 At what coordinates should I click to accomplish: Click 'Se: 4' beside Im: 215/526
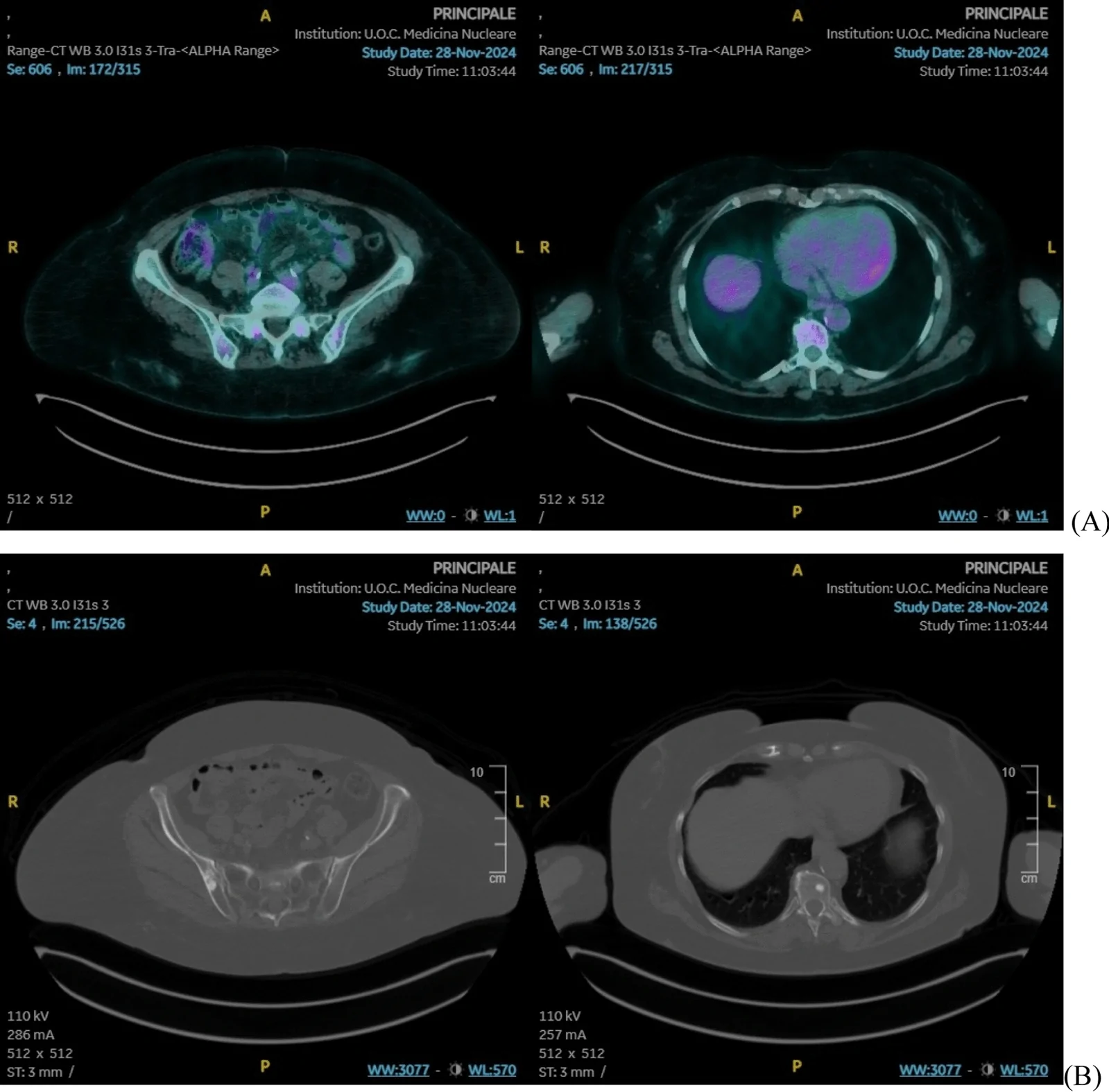[x=22, y=623]
